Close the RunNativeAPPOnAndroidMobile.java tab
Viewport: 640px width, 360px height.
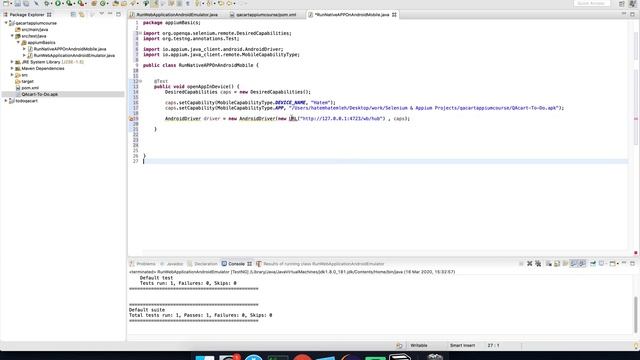coord(394,15)
